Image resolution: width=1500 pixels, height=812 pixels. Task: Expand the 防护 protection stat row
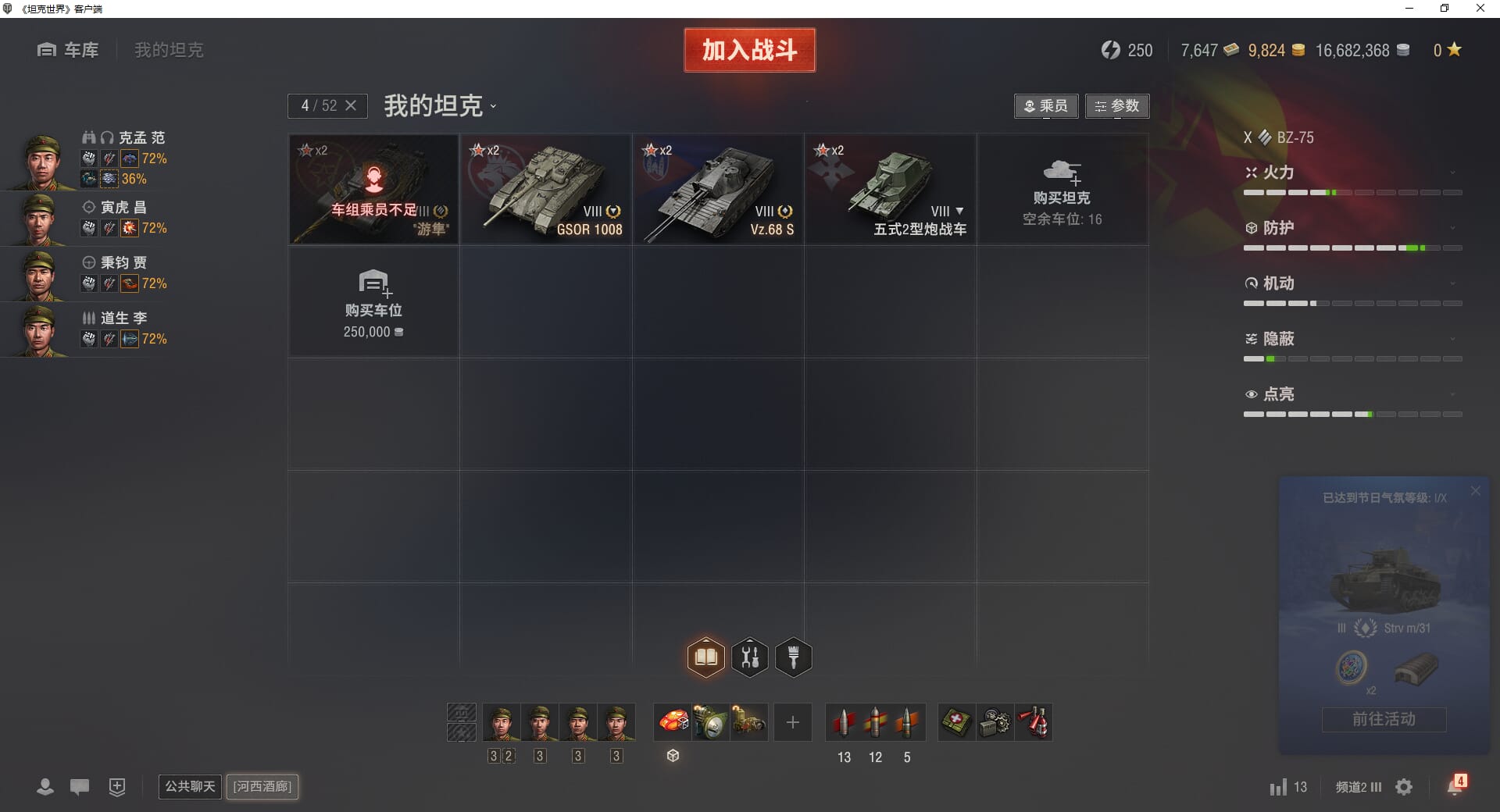click(x=1352, y=236)
